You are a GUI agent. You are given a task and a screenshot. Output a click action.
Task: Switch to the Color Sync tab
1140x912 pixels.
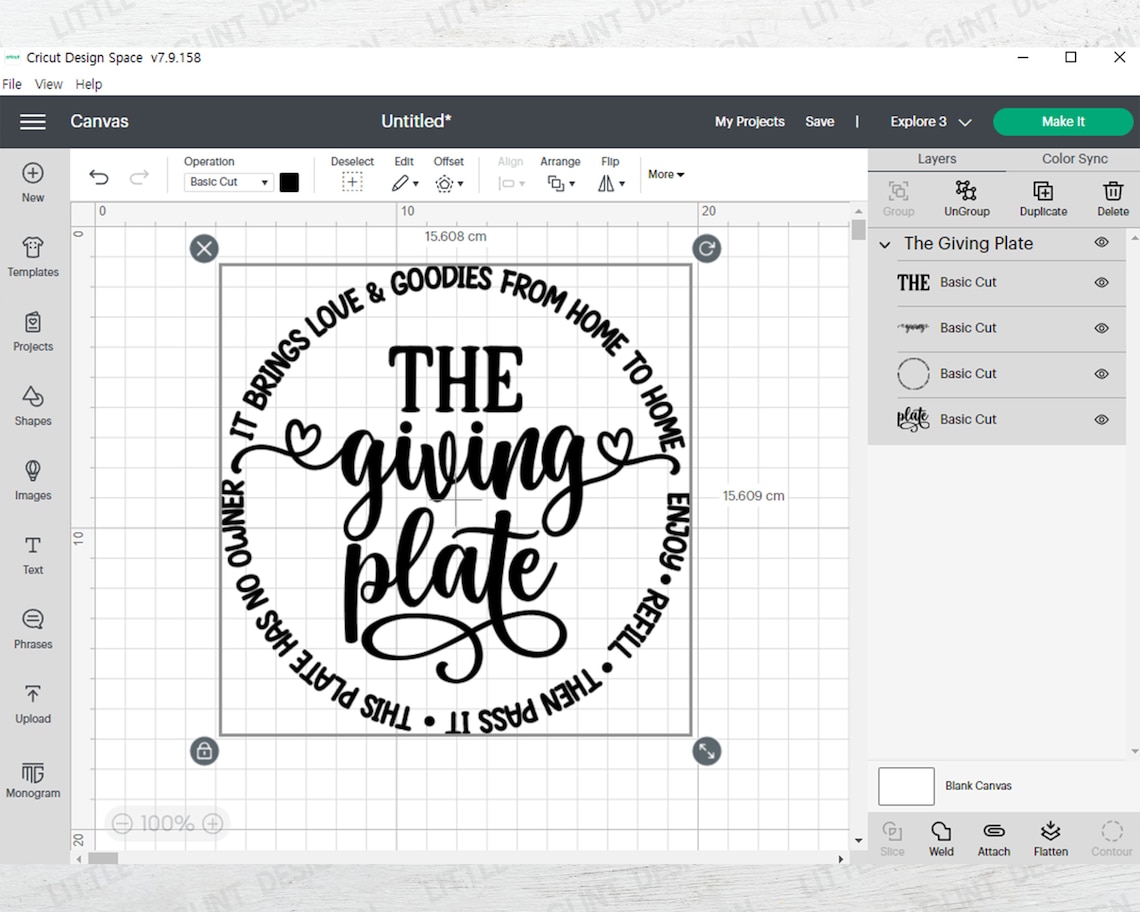pyautogui.click(x=1074, y=158)
